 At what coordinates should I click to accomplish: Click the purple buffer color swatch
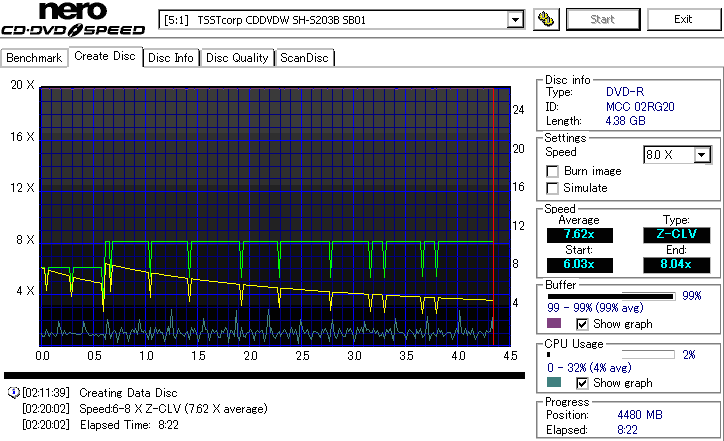554,324
